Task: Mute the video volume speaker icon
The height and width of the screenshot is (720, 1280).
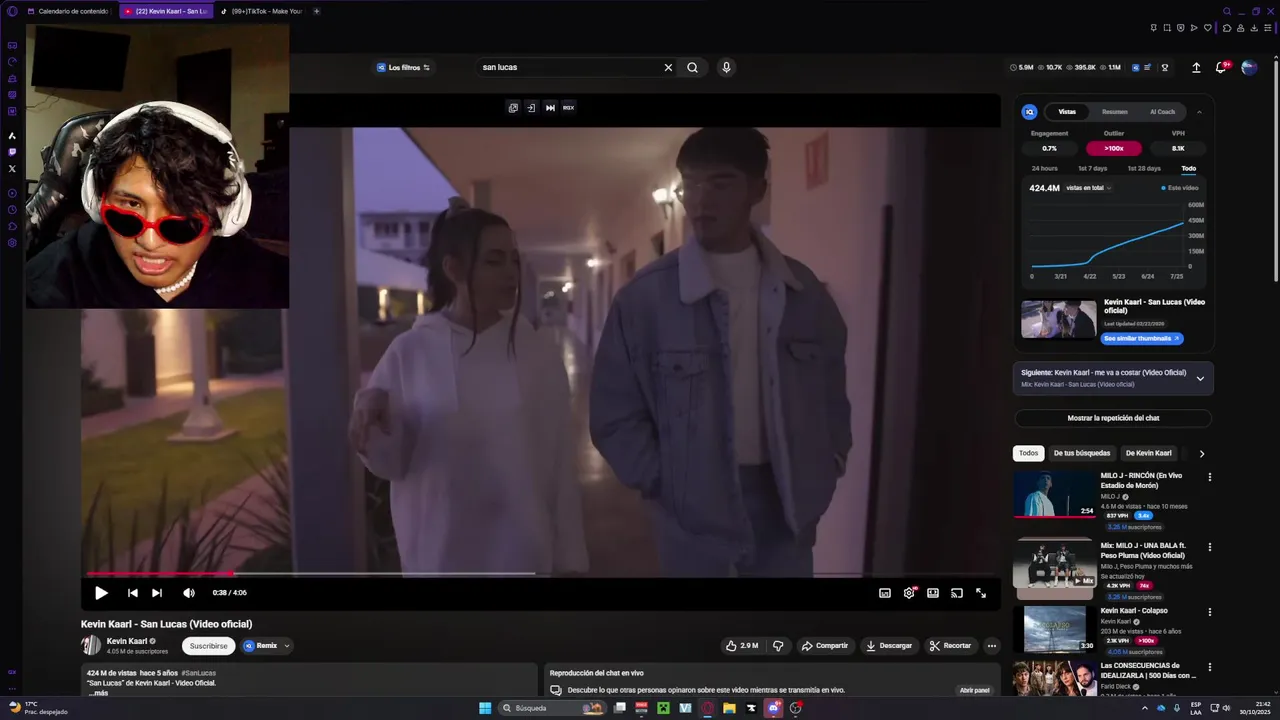Action: point(188,593)
